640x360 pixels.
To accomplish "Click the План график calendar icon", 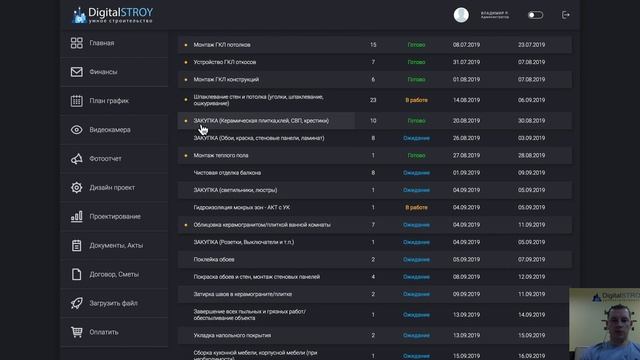I will click(x=76, y=101).
